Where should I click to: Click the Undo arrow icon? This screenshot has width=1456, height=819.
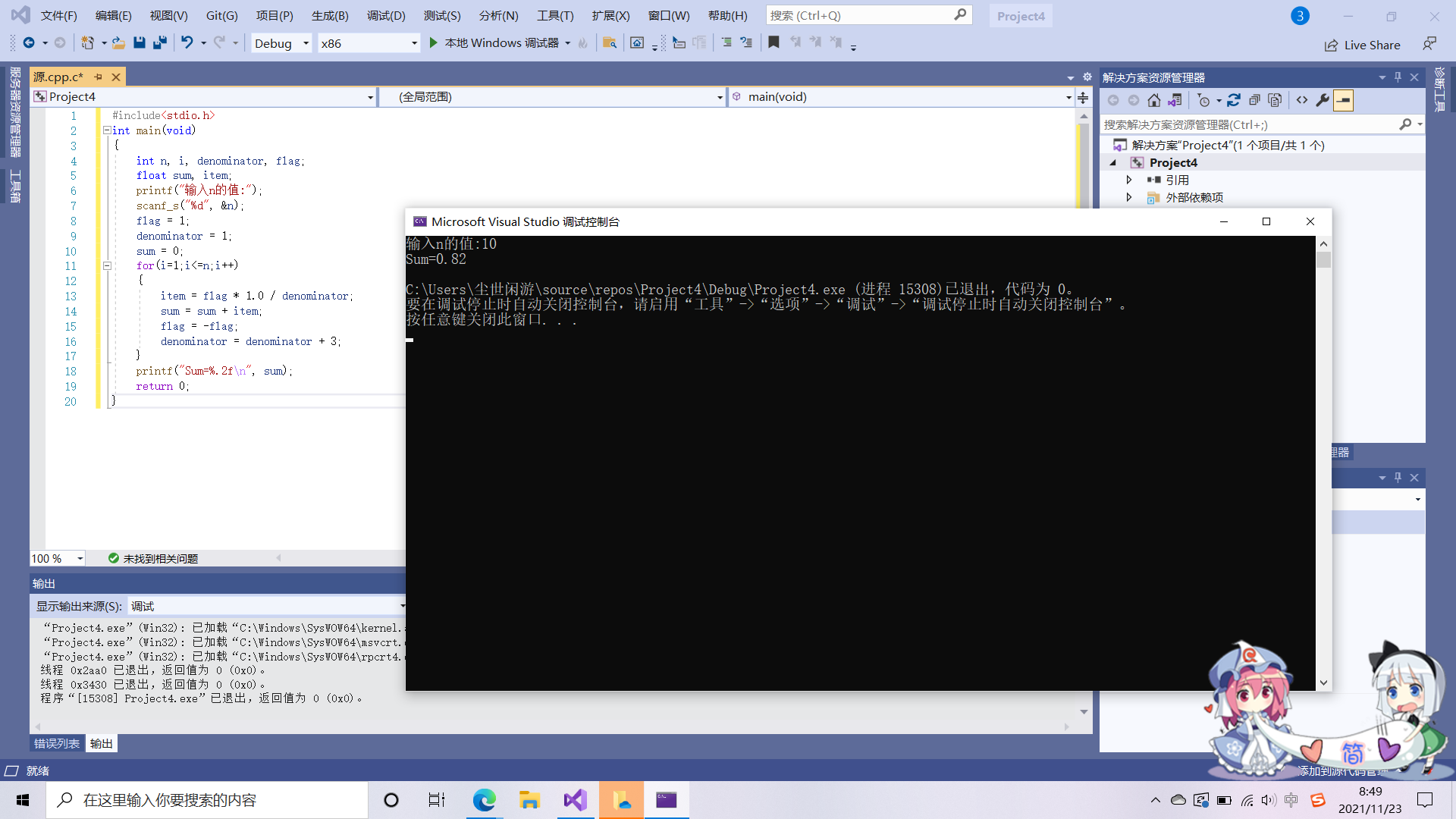[187, 43]
